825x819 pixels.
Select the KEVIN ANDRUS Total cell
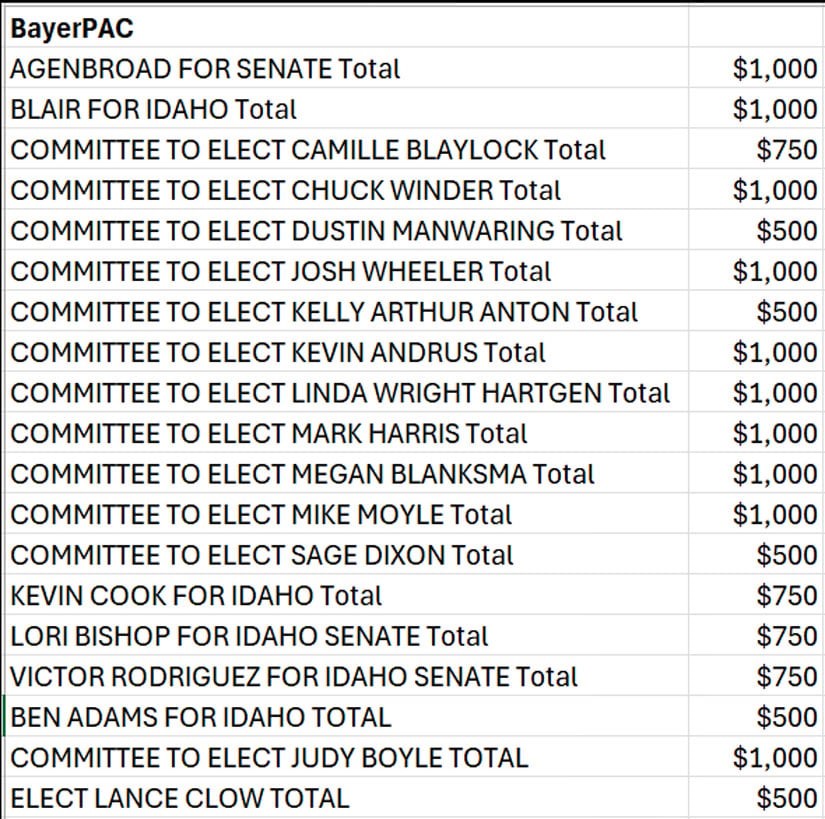(278, 352)
